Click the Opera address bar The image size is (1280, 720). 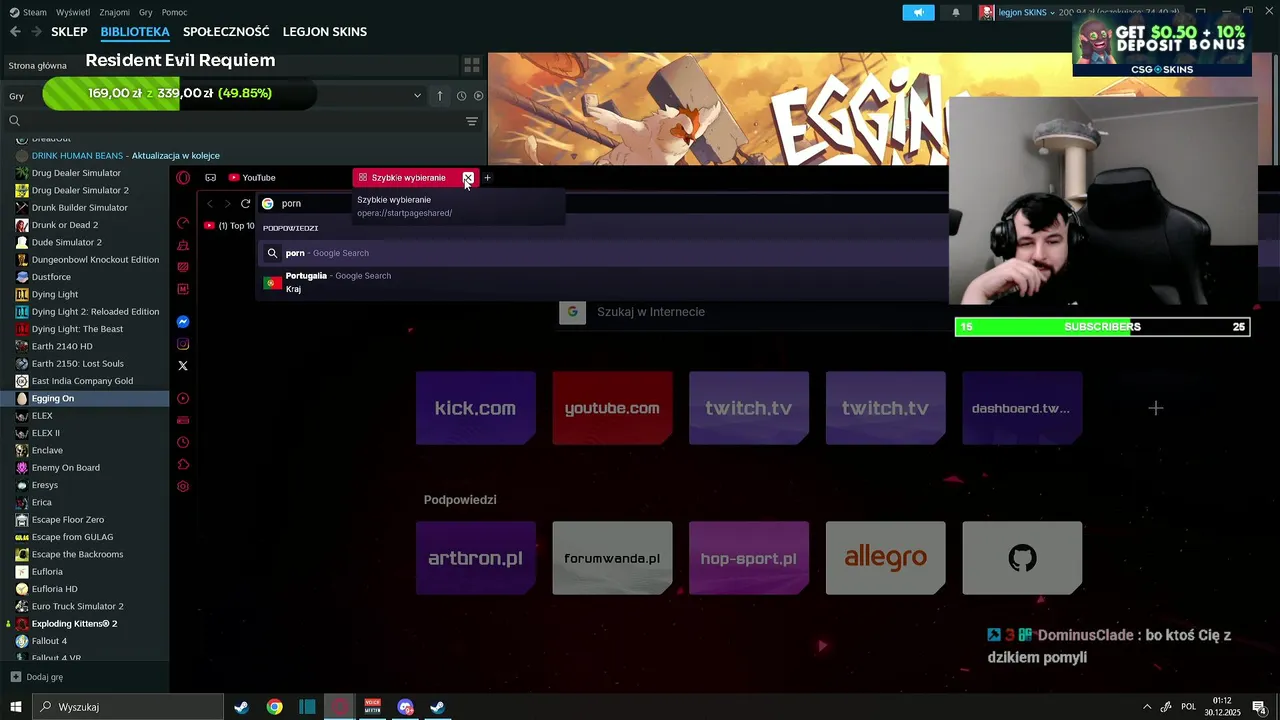click(x=600, y=203)
